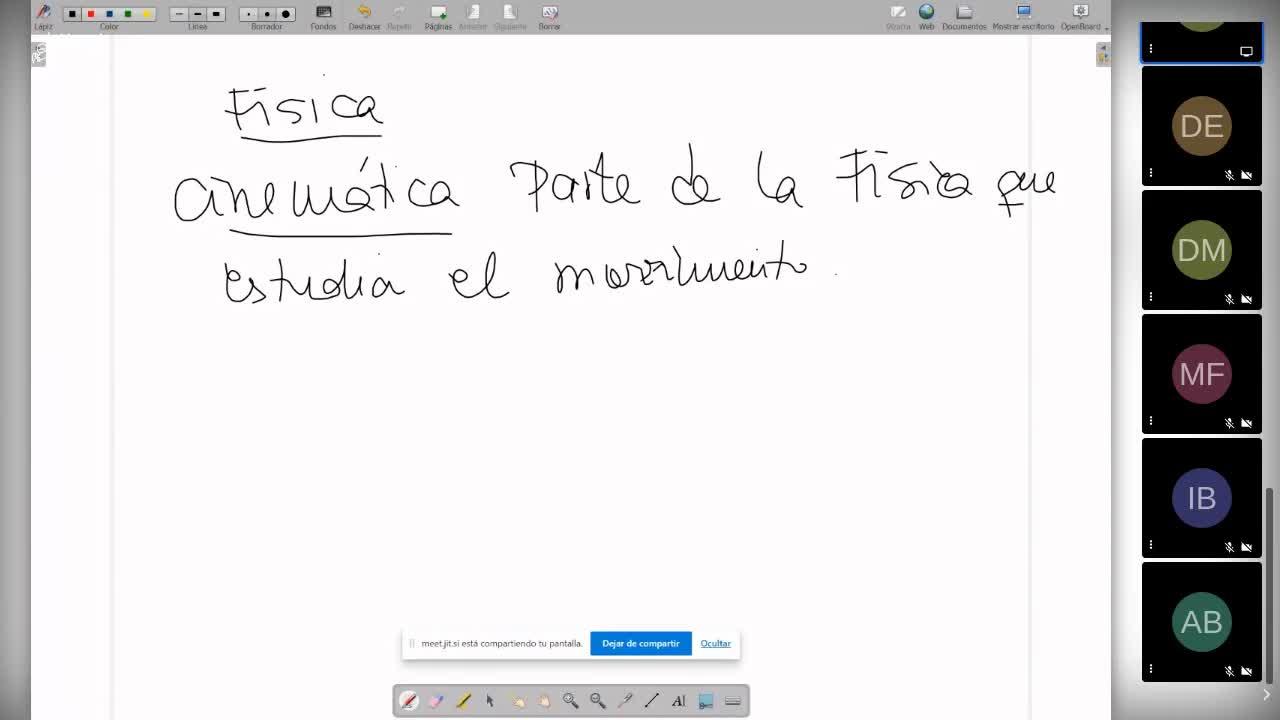Select the IB participant thumbnail
1280x720 pixels.
(1202, 498)
